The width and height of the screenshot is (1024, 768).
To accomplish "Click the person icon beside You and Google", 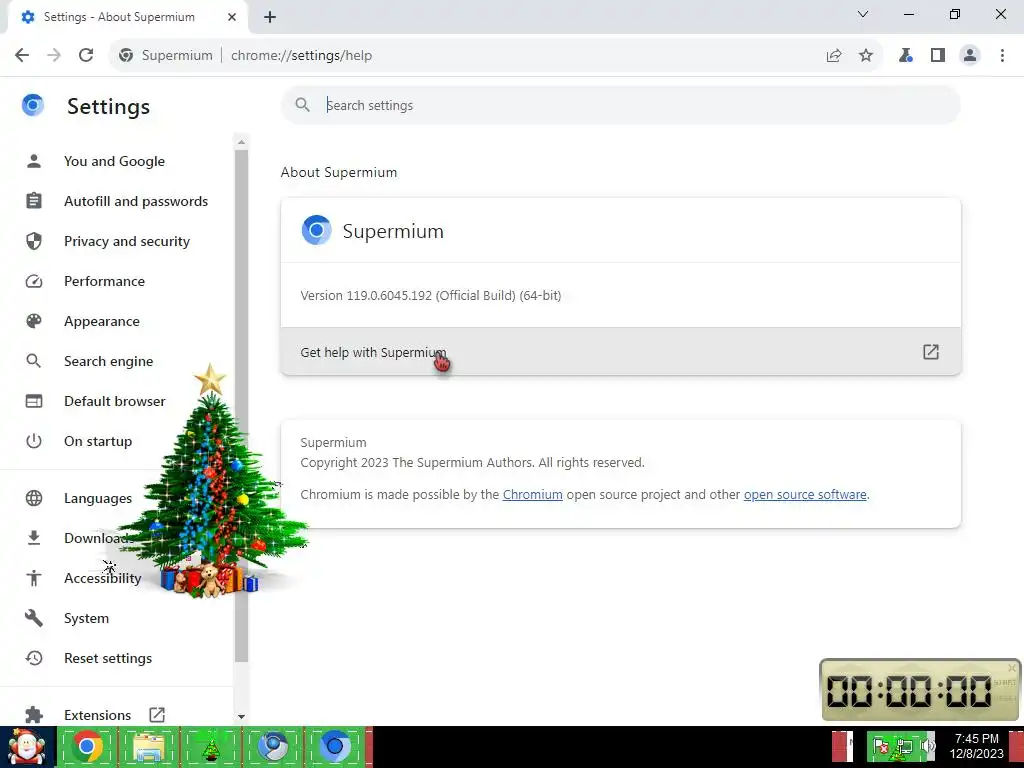I will point(34,161).
